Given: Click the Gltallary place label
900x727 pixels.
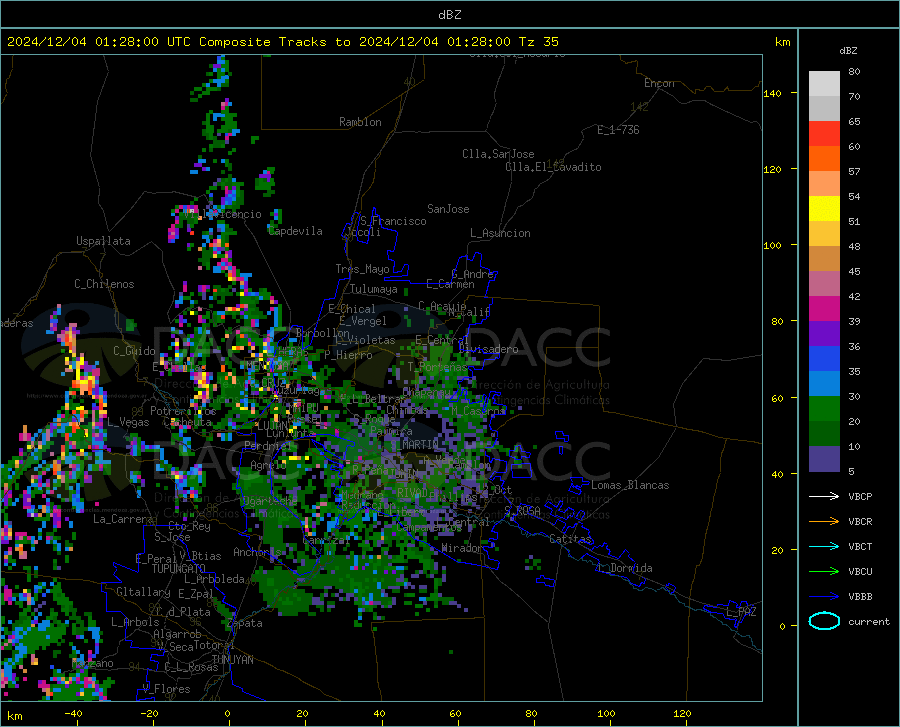Looking at the screenshot, I should 143,592.
